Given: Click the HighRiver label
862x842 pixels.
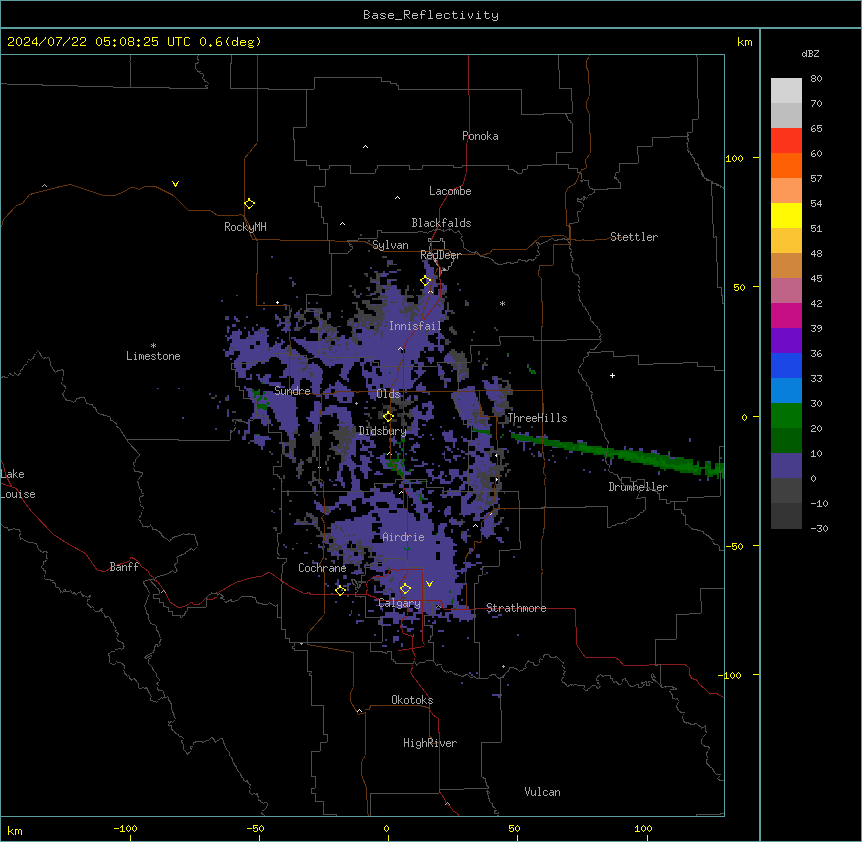Looking at the screenshot, I should (430, 743).
